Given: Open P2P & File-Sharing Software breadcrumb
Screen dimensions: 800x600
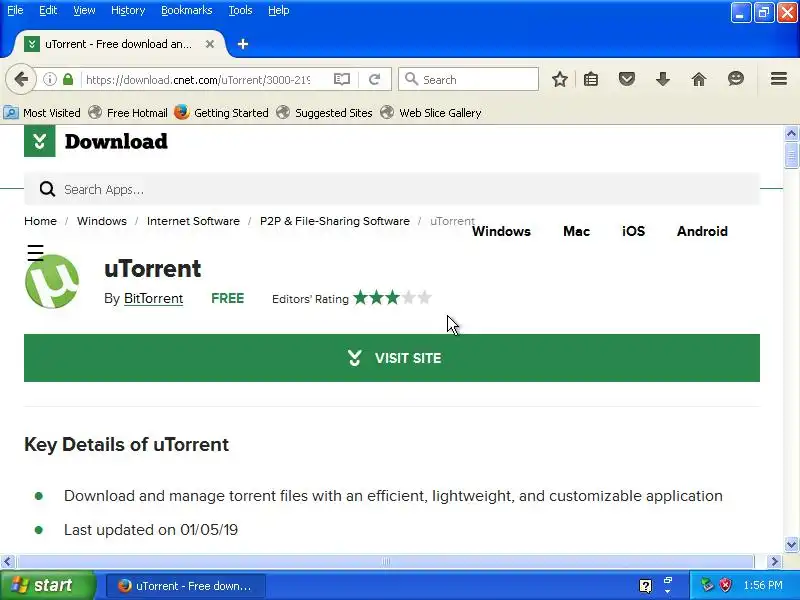Looking at the screenshot, I should coord(335,221).
